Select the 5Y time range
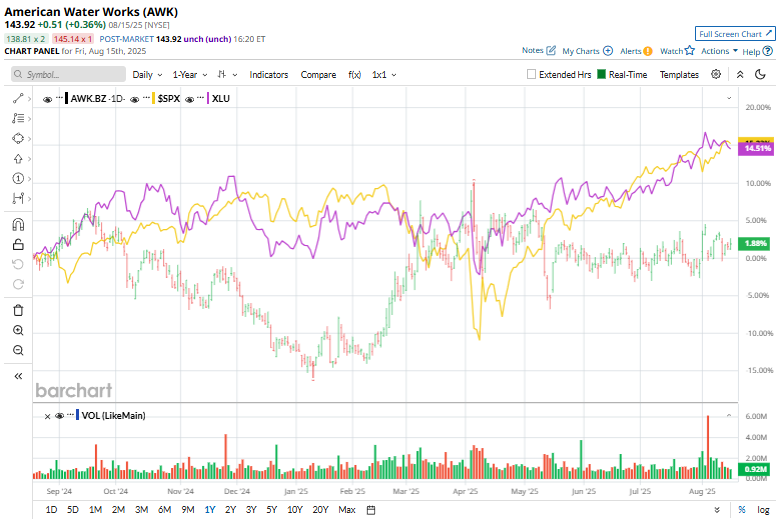 272,510
